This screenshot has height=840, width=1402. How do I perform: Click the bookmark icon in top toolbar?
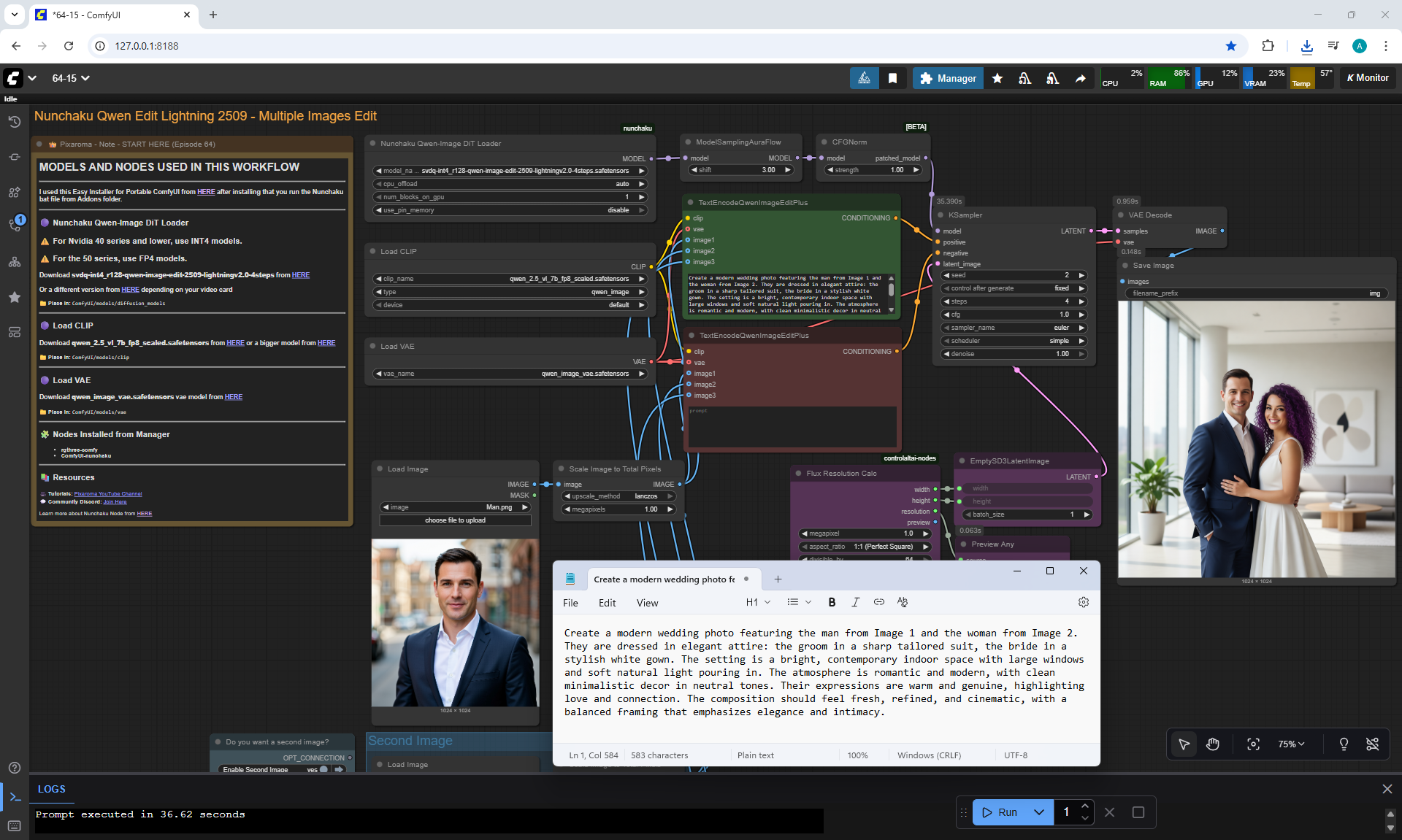click(892, 78)
